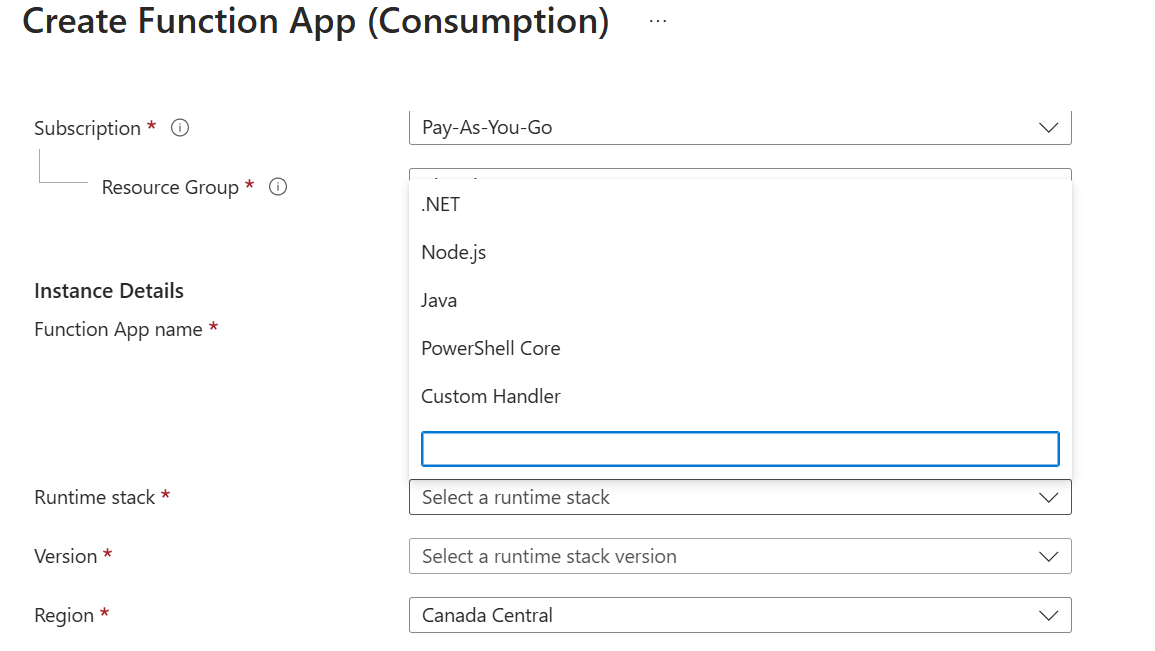Viewport: 1155px width, 651px height.
Task: Click the Runtime stack dropdown chevron
Action: [x=1048, y=498]
